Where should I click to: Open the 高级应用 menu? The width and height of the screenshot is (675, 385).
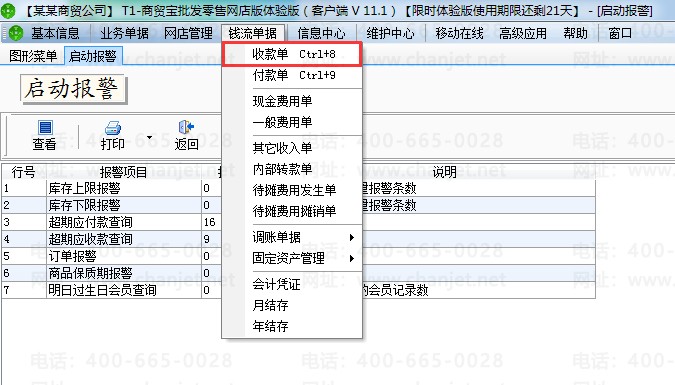coord(523,33)
